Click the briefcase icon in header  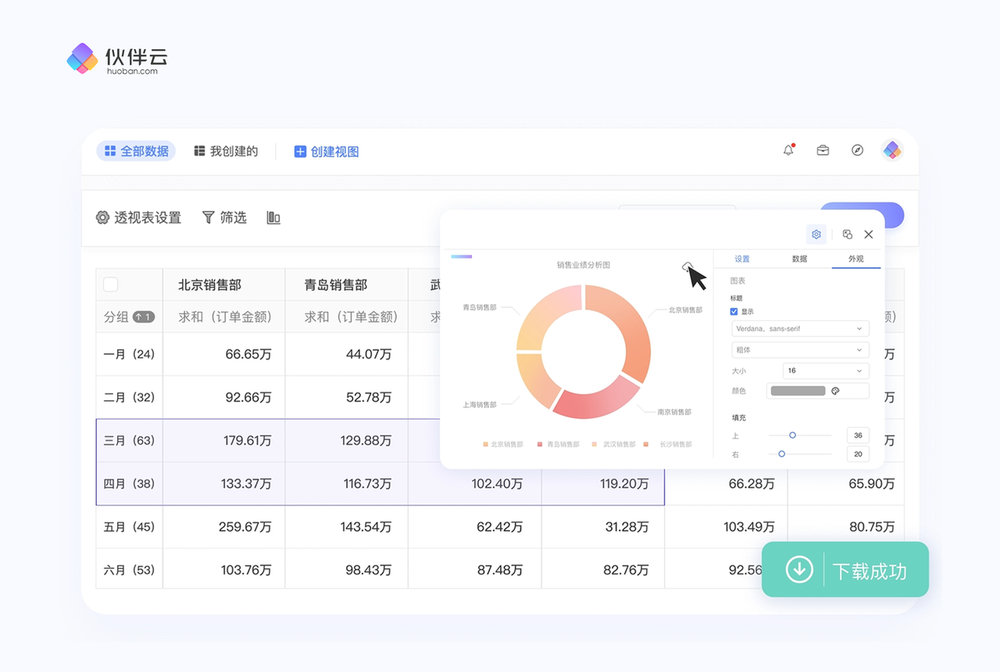823,151
